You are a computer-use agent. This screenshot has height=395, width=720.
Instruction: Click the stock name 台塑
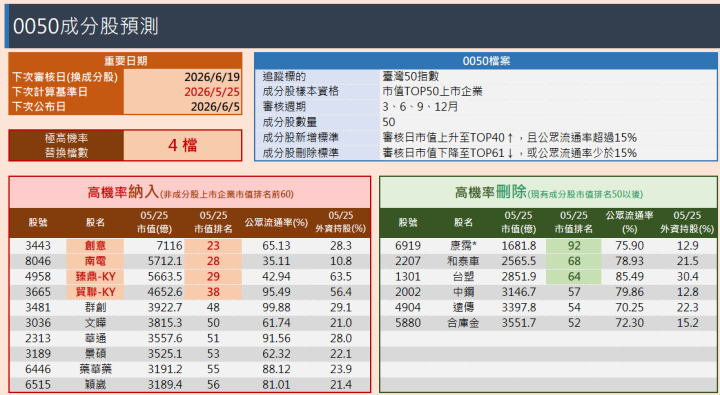pos(463,276)
